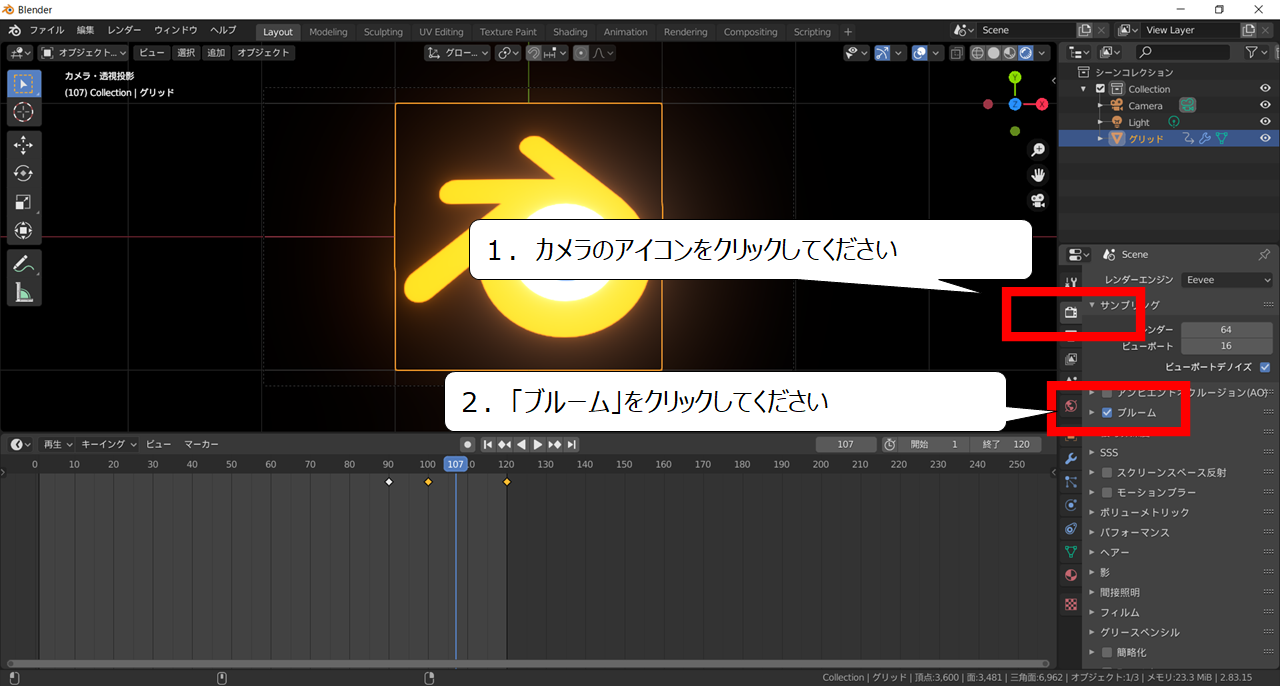This screenshot has height=686, width=1280.
Task: Hide the Camera object with its eye icon
Action: [x=1265, y=106]
